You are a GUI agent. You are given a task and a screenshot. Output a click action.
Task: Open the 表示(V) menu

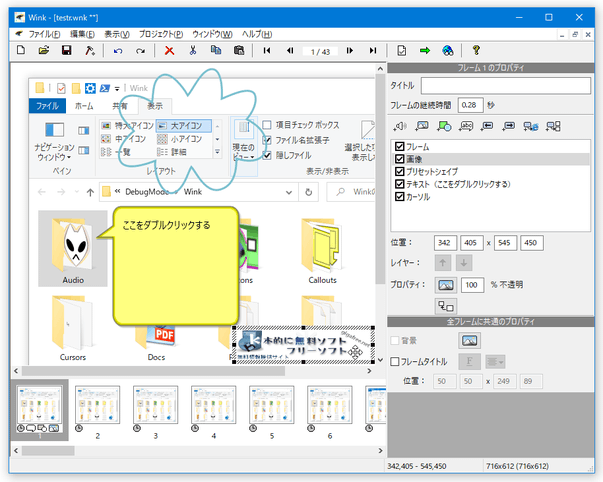[x=117, y=34]
